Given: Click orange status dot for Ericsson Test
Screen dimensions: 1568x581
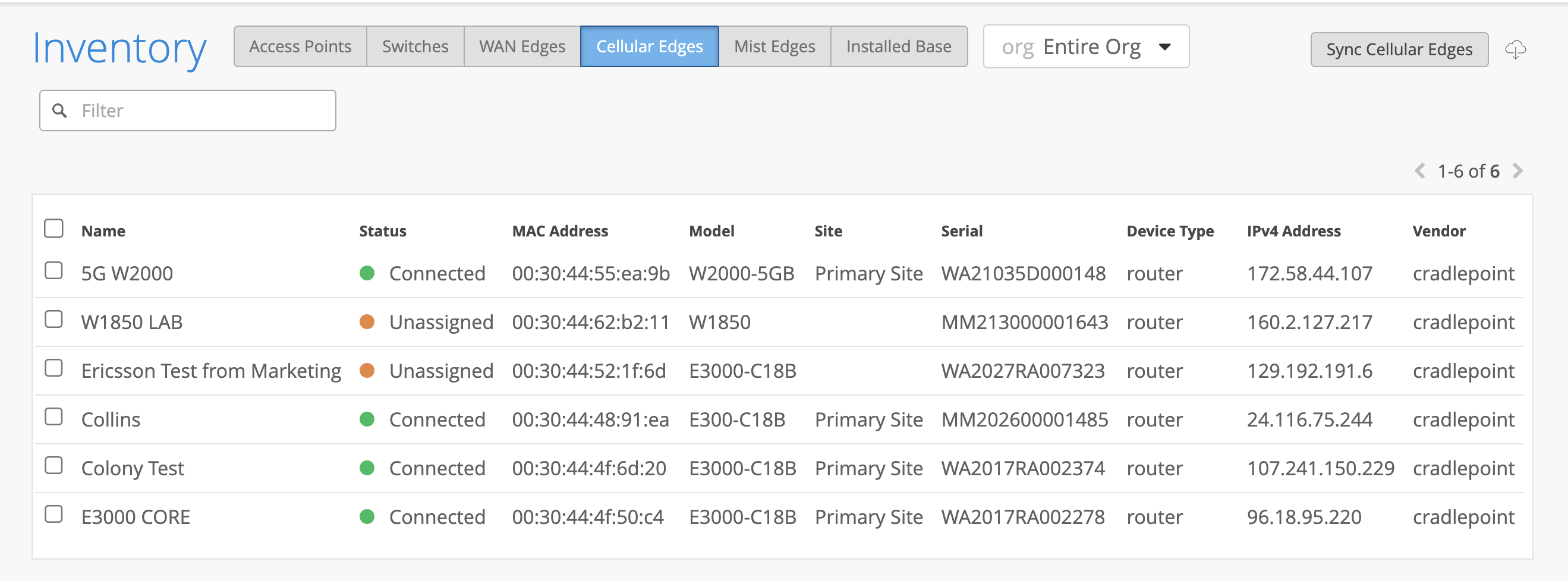Looking at the screenshot, I should (x=367, y=371).
